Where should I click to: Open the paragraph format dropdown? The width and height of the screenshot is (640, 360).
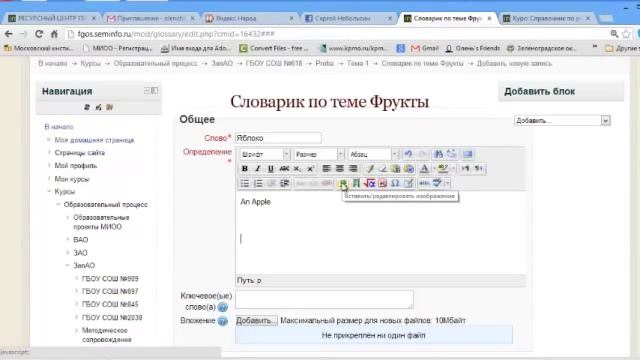pyautogui.click(x=373, y=154)
